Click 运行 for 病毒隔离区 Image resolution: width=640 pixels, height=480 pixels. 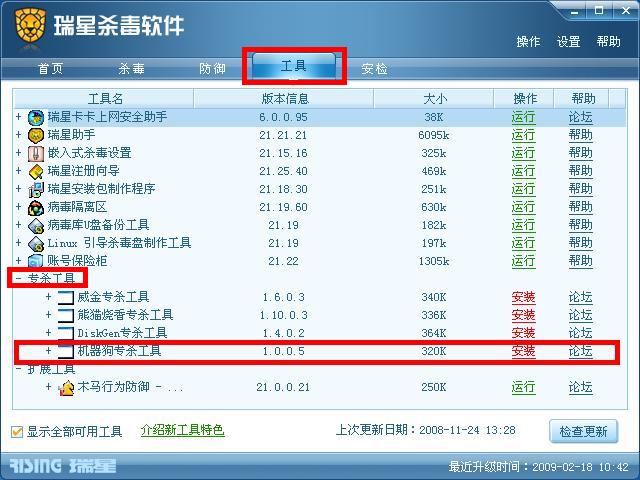click(x=523, y=207)
